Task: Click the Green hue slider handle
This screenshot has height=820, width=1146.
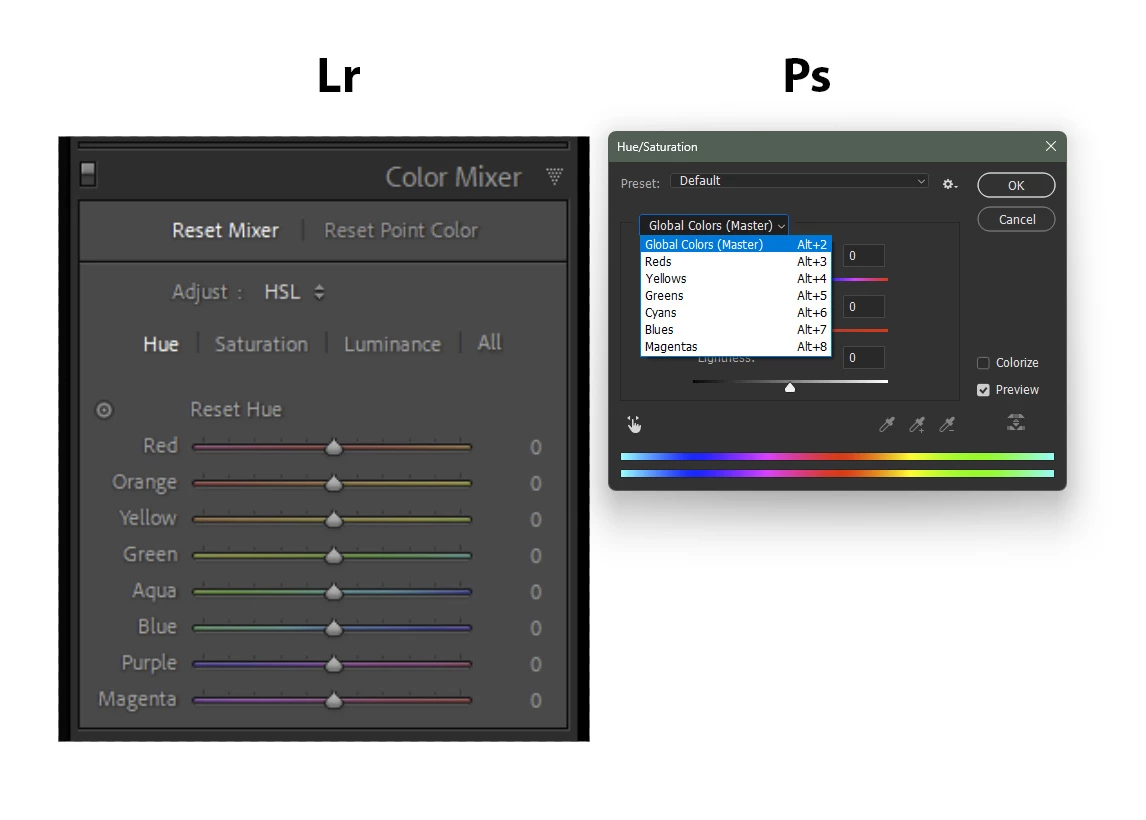Action: [x=334, y=555]
